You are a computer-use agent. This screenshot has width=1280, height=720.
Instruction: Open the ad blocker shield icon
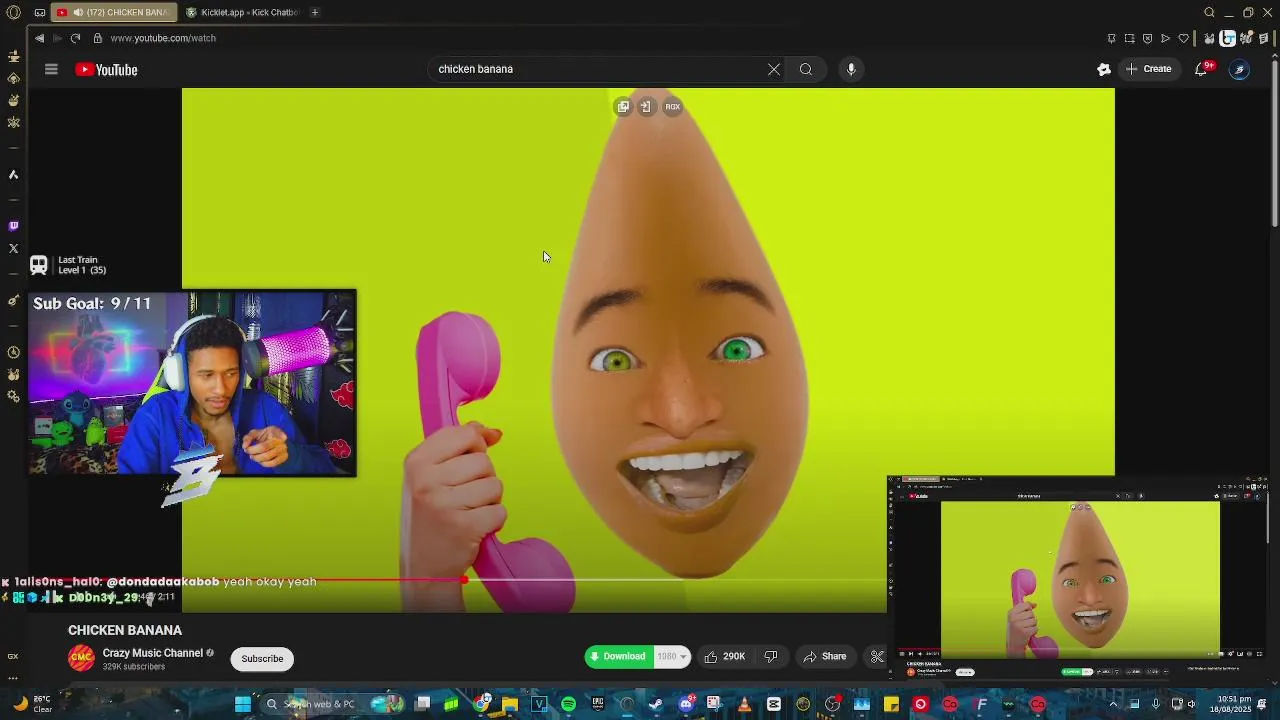pyautogui.click(x=1147, y=38)
